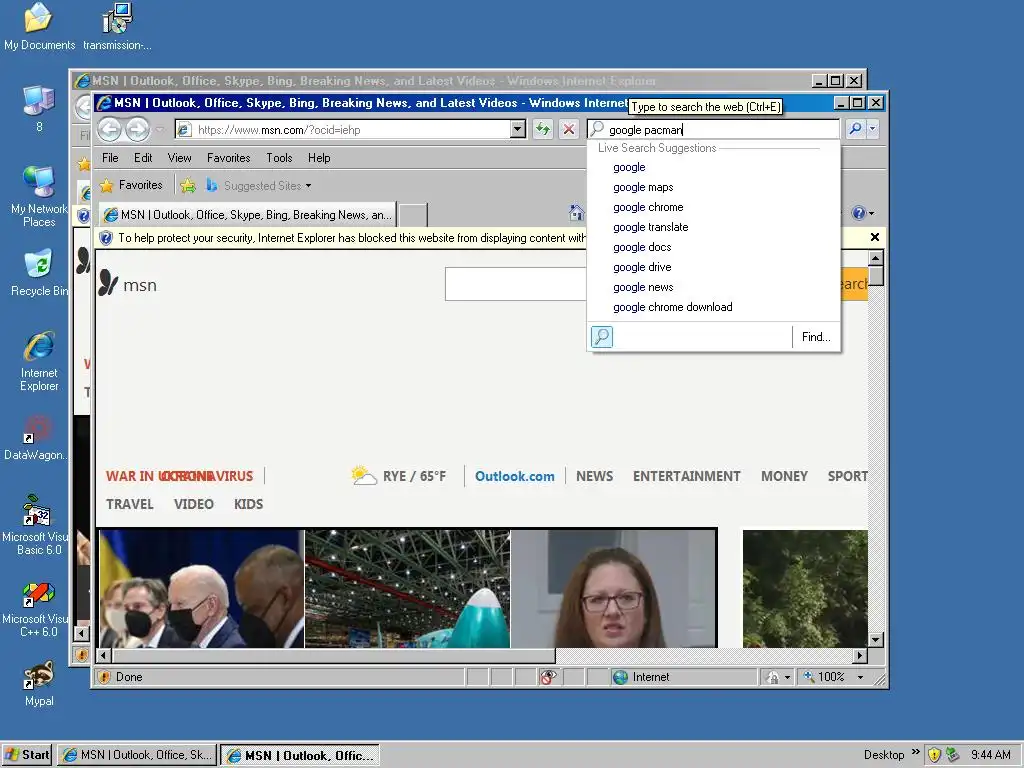
Task: Choose the 'google docs' suggestion
Action: (642, 248)
